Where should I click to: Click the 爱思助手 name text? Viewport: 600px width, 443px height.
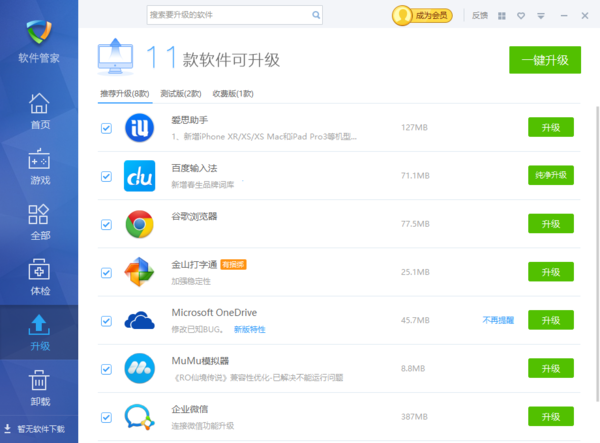tap(190, 120)
